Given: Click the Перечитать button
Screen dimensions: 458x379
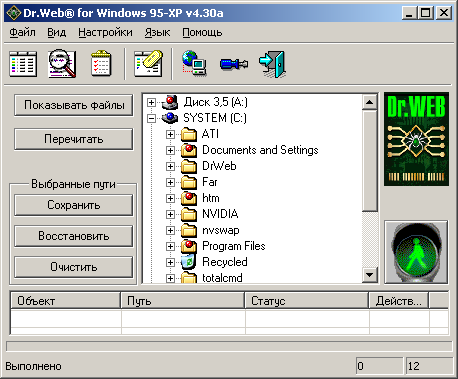Looking at the screenshot, I should point(74,139).
